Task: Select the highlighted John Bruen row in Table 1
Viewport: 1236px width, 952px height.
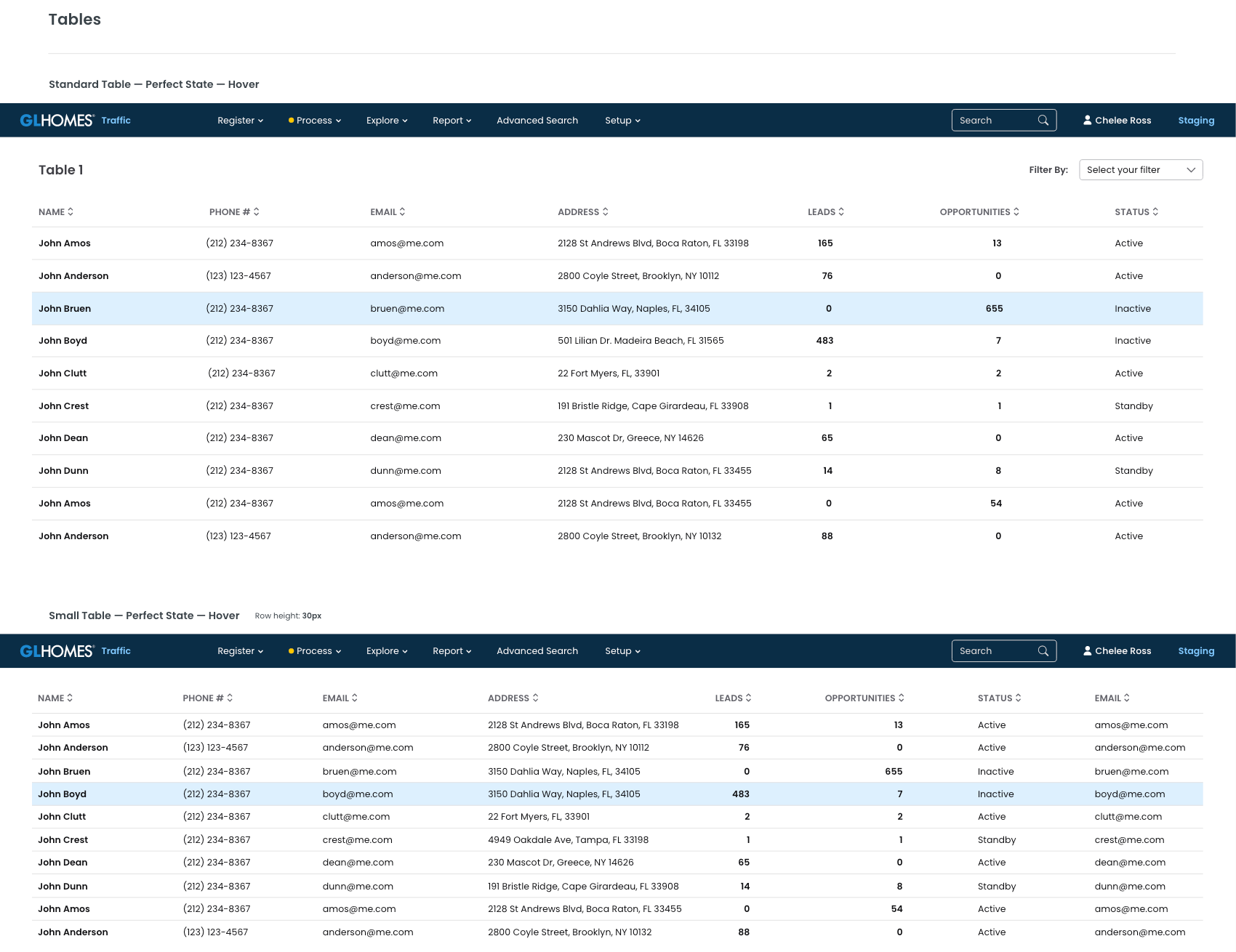Action: [617, 309]
